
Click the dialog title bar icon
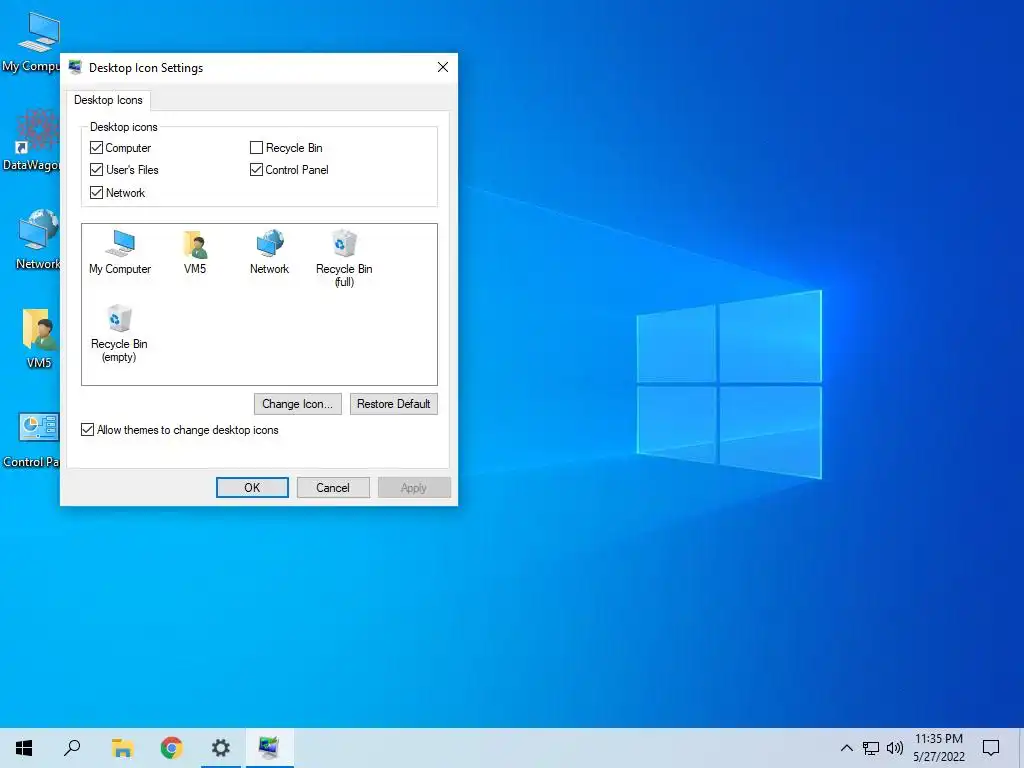[x=75, y=67]
